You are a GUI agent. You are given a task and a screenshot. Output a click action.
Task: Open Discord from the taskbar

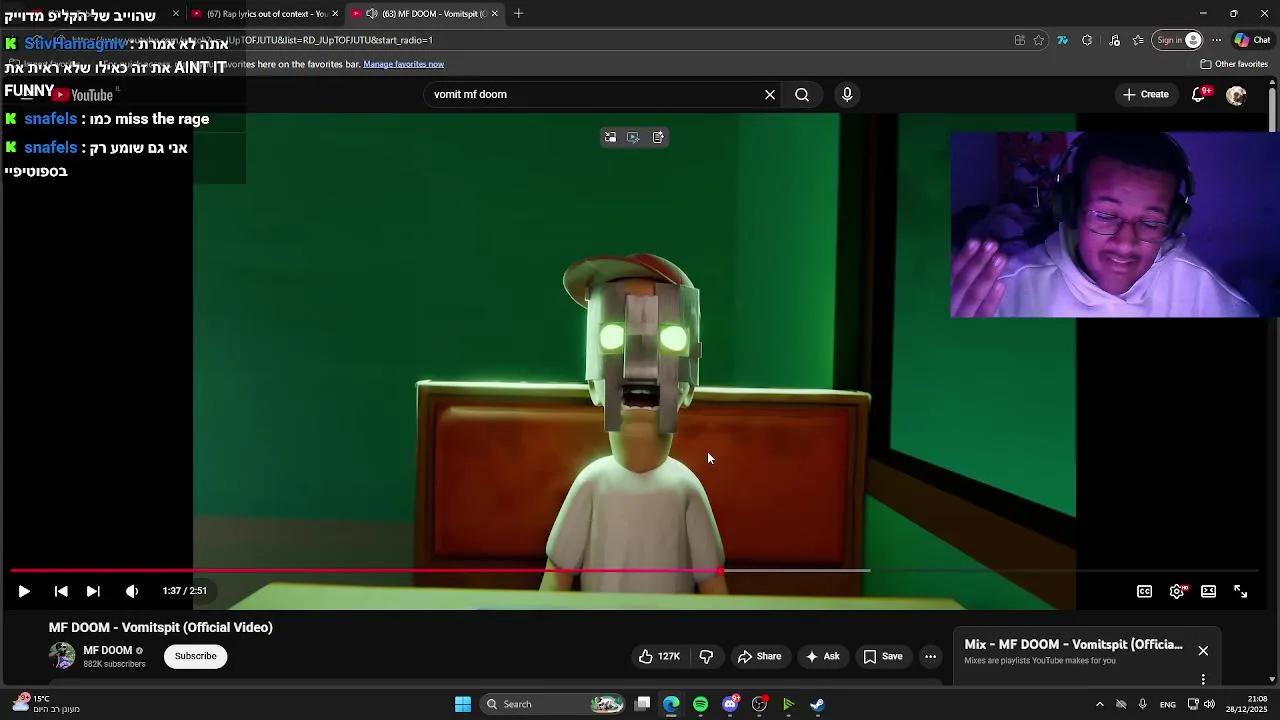tap(730, 704)
